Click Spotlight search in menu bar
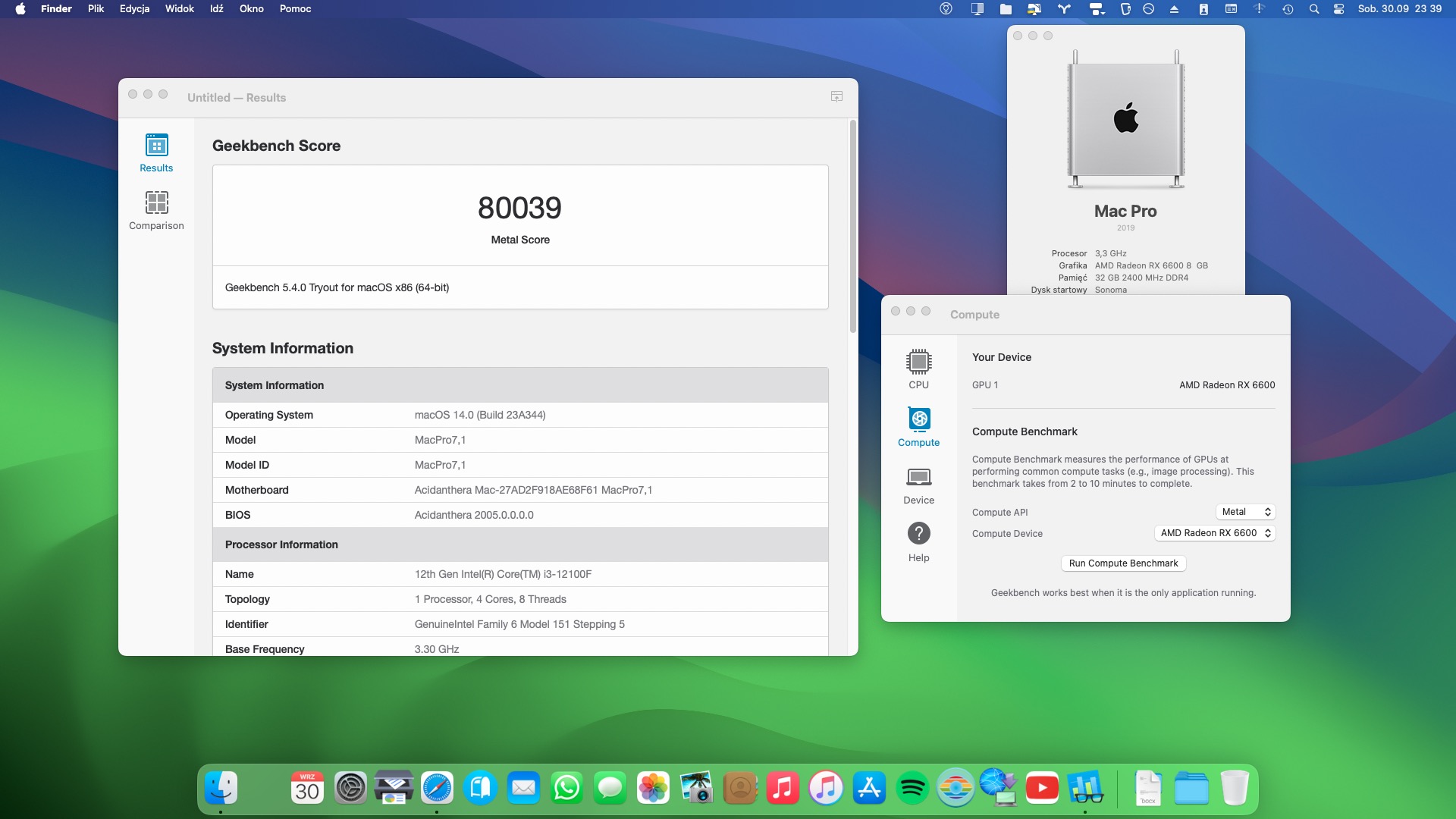 1313,9
